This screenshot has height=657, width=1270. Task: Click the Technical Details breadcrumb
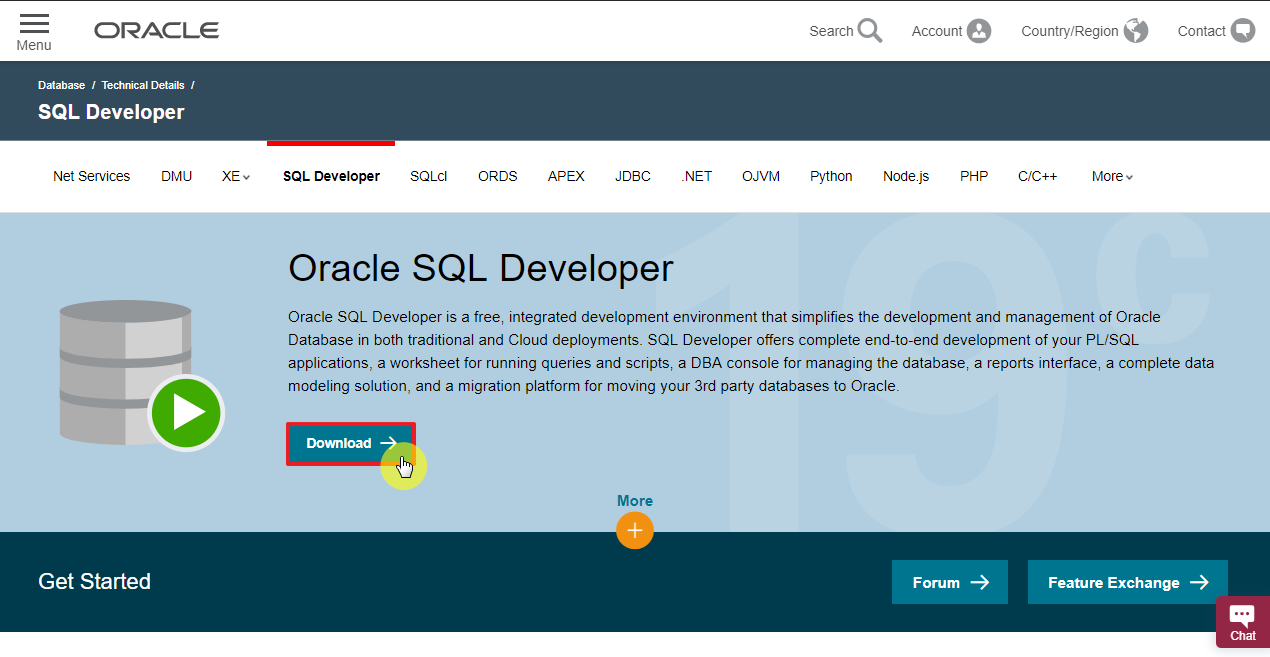(x=143, y=85)
